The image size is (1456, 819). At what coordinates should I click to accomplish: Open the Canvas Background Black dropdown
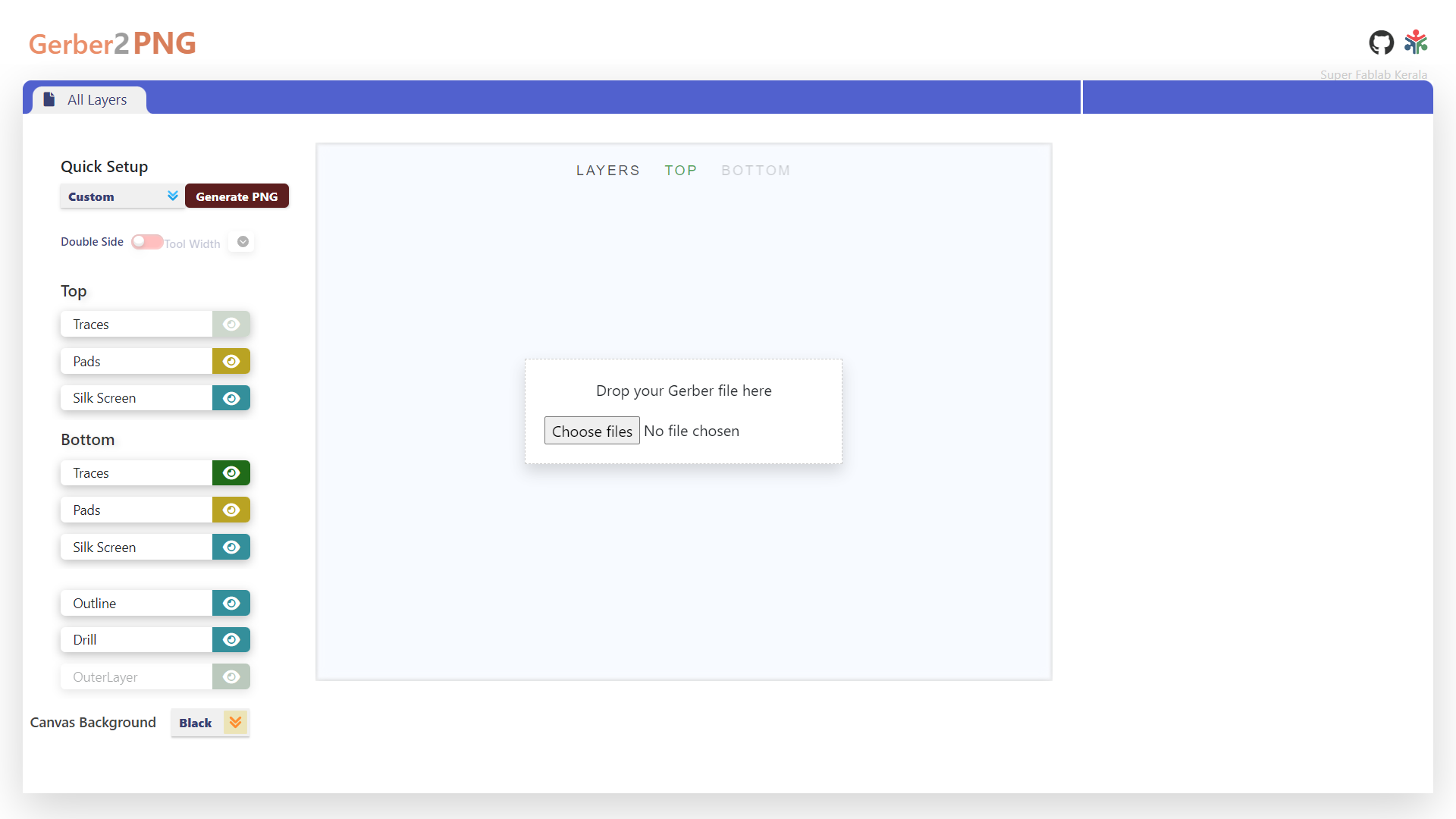pyautogui.click(x=210, y=723)
